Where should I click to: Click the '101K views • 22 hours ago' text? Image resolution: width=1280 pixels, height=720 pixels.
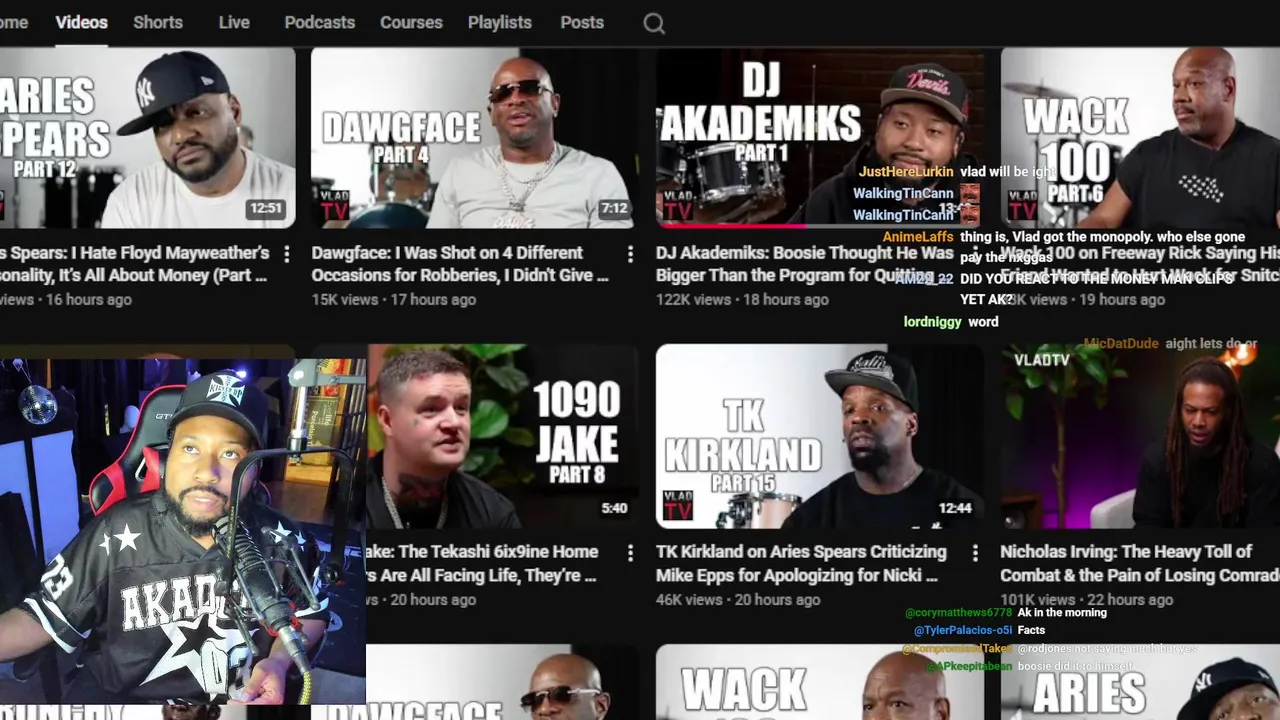point(1086,599)
